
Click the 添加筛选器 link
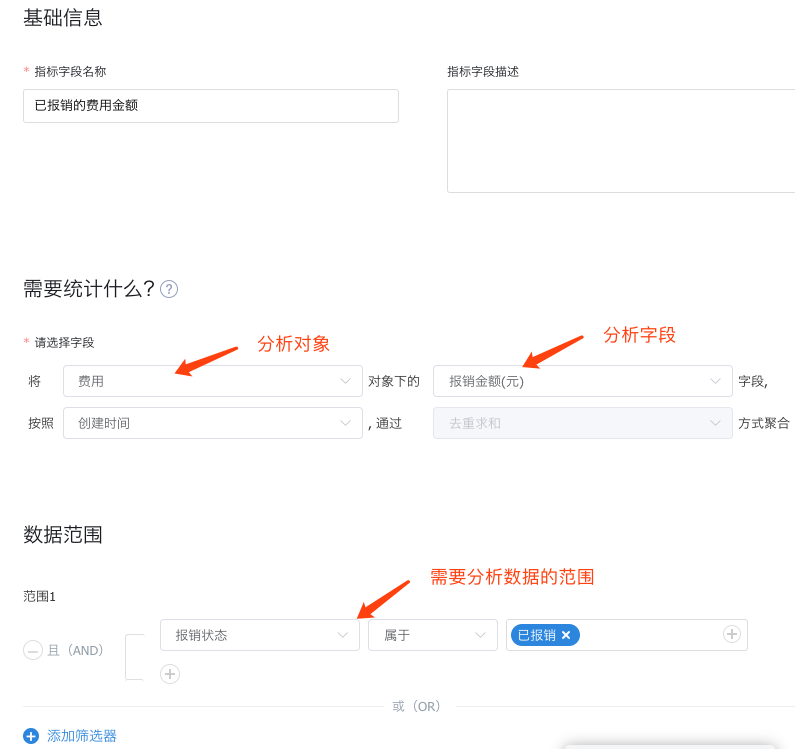pyautogui.click(x=82, y=736)
